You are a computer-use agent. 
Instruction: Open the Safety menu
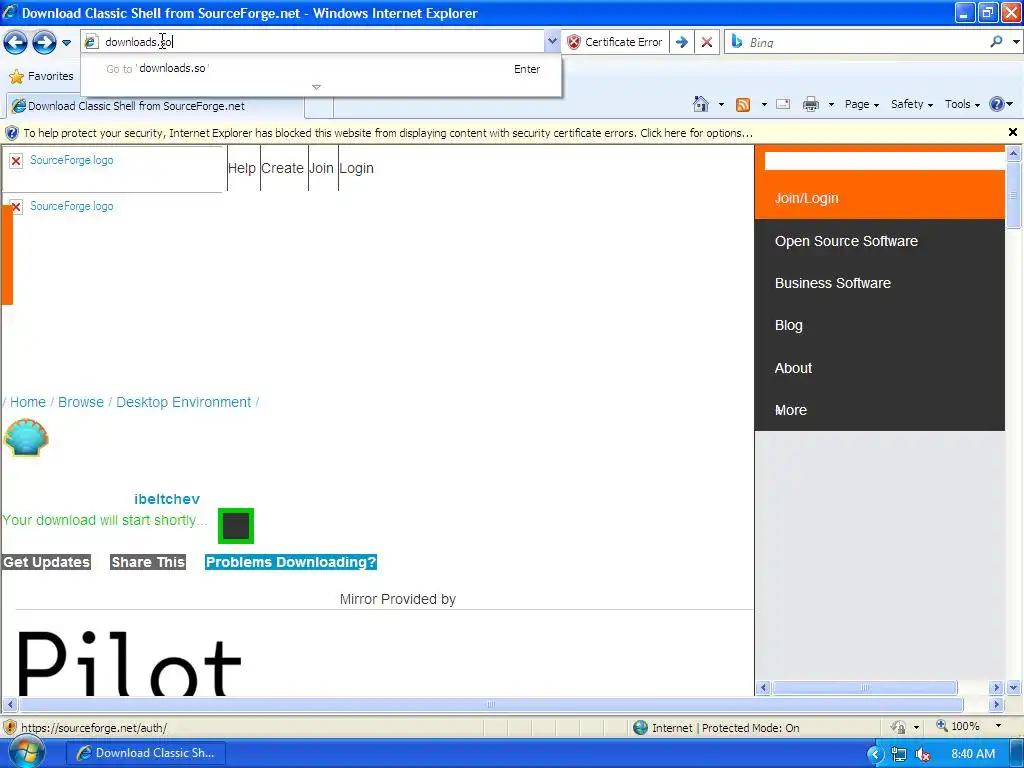tap(912, 104)
